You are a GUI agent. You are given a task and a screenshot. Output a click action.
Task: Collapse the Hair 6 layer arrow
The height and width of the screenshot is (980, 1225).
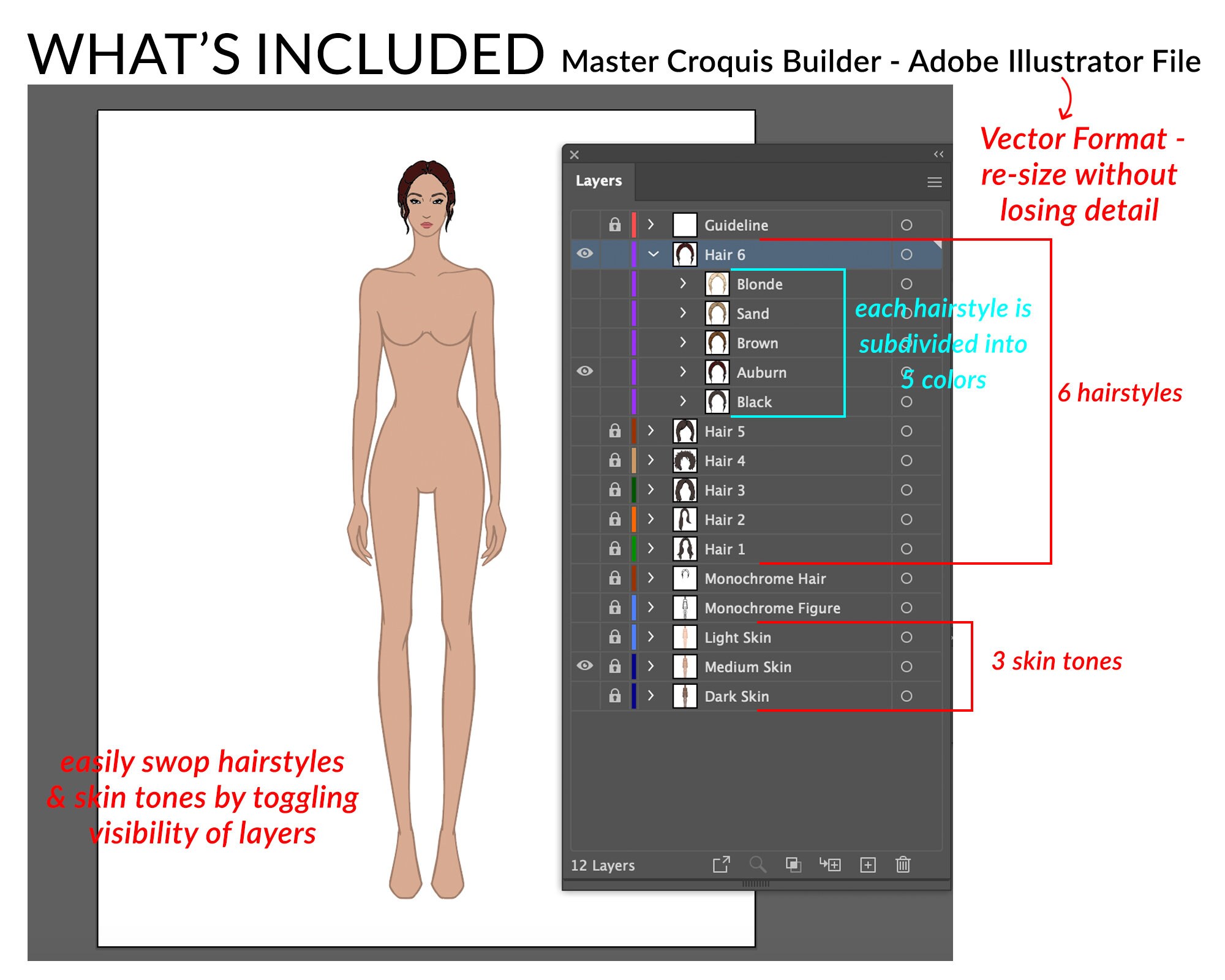654,254
